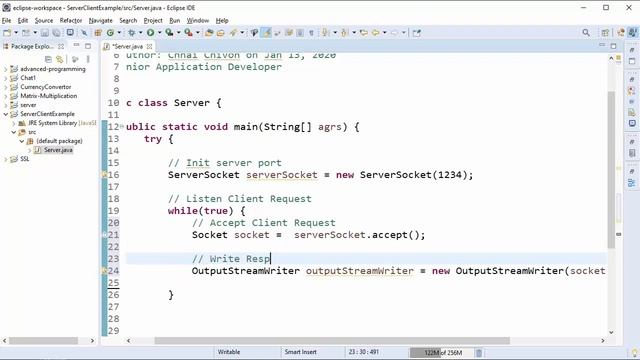Toggle code folding on line 12
This screenshot has width=640, height=360.
coord(122,126)
